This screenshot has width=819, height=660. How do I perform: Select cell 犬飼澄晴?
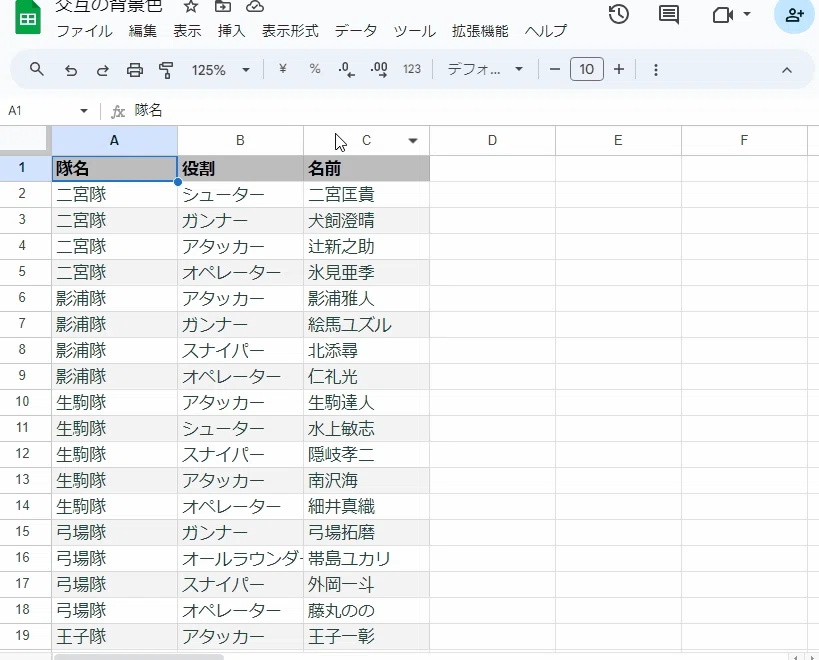pos(366,220)
